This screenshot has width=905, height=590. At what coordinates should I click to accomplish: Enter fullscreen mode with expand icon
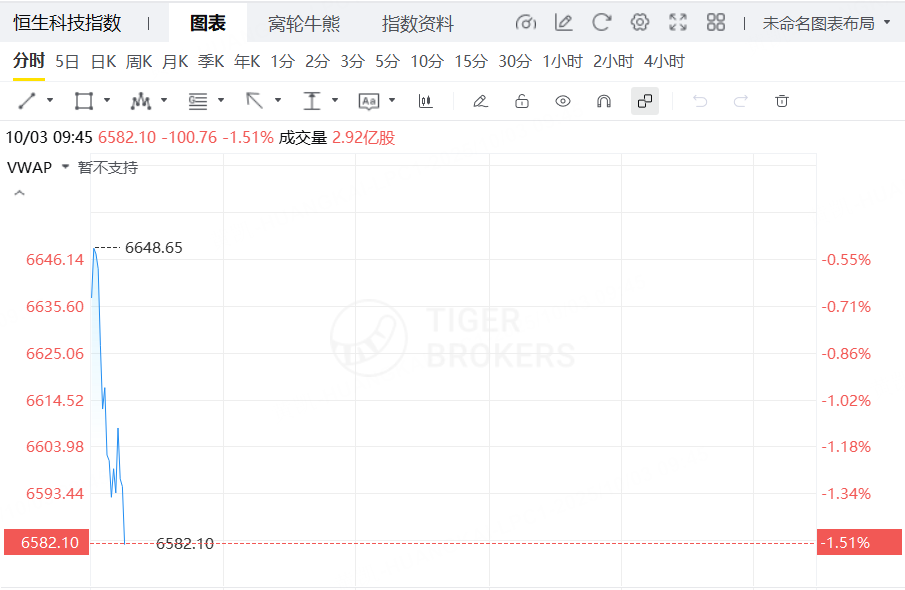click(x=678, y=22)
